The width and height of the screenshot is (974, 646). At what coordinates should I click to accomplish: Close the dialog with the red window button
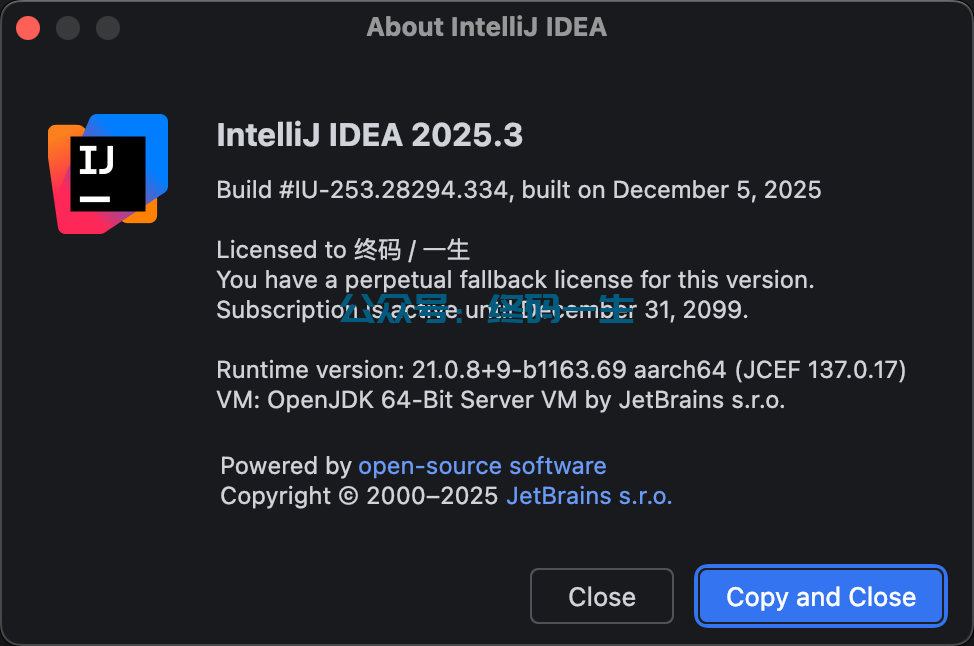(28, 27)
